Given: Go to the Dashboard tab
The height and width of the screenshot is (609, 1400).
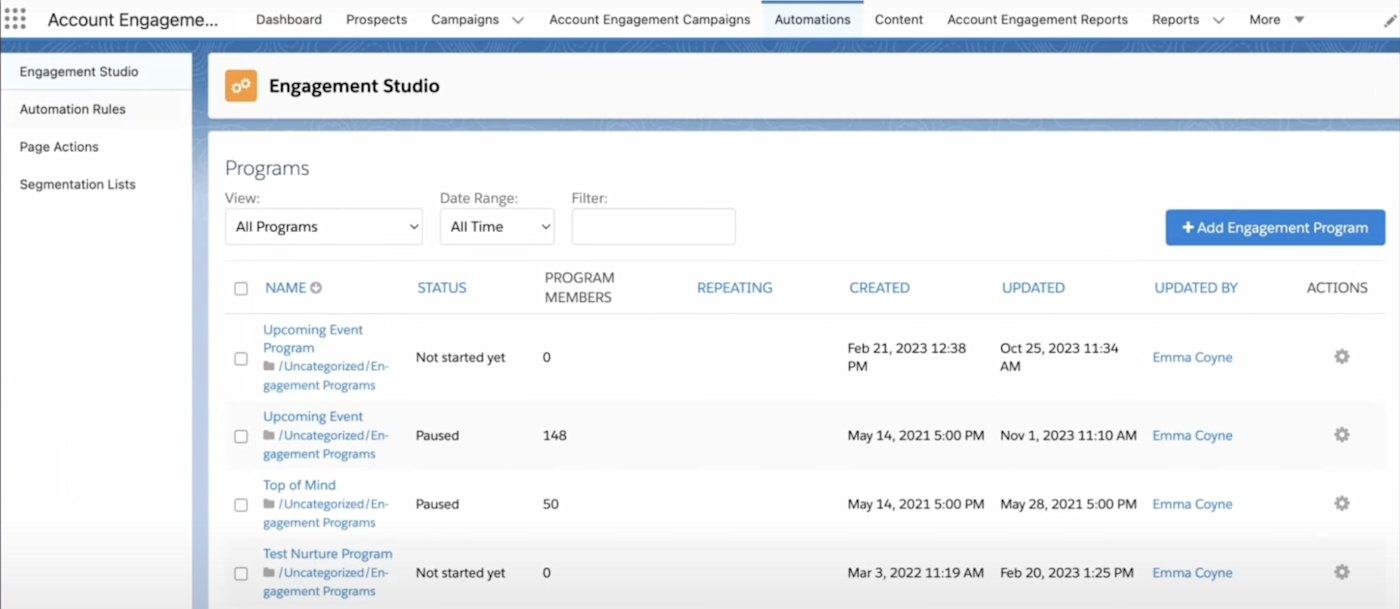Looking at the screenshot, I should [x=289, y=19].
